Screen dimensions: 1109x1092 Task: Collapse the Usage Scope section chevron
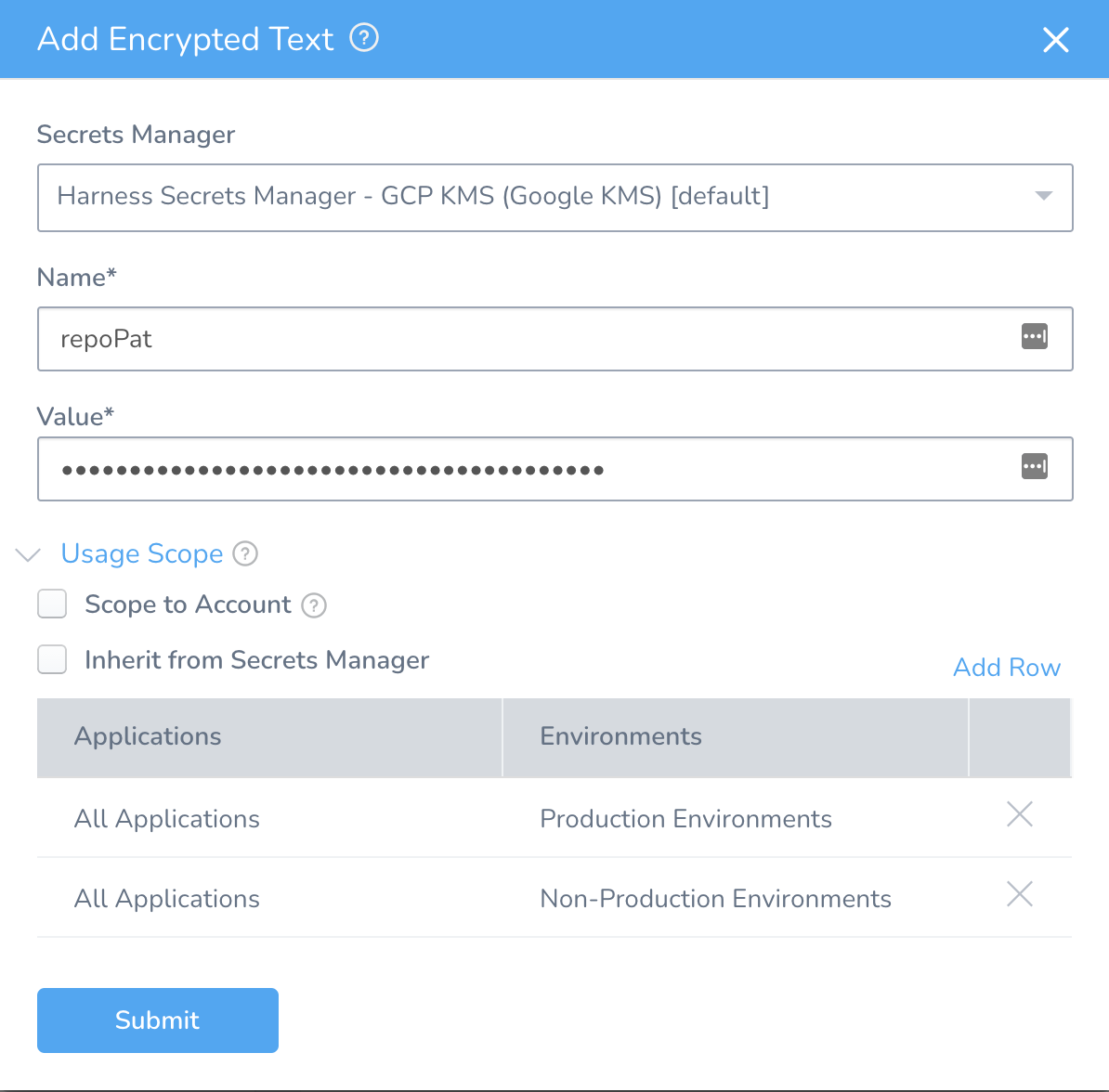click(x=29, y=555)
